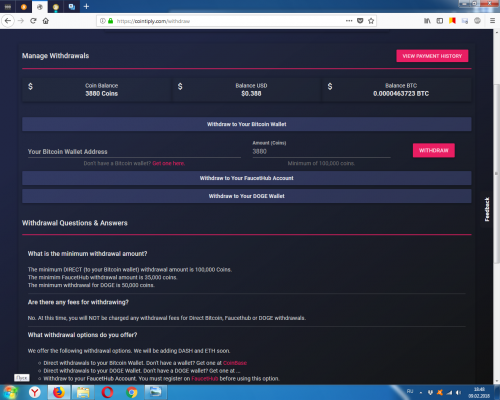Viewport: 500px width, 400px height.
Task: Click the RU language indicator
Action: (410, 391)
